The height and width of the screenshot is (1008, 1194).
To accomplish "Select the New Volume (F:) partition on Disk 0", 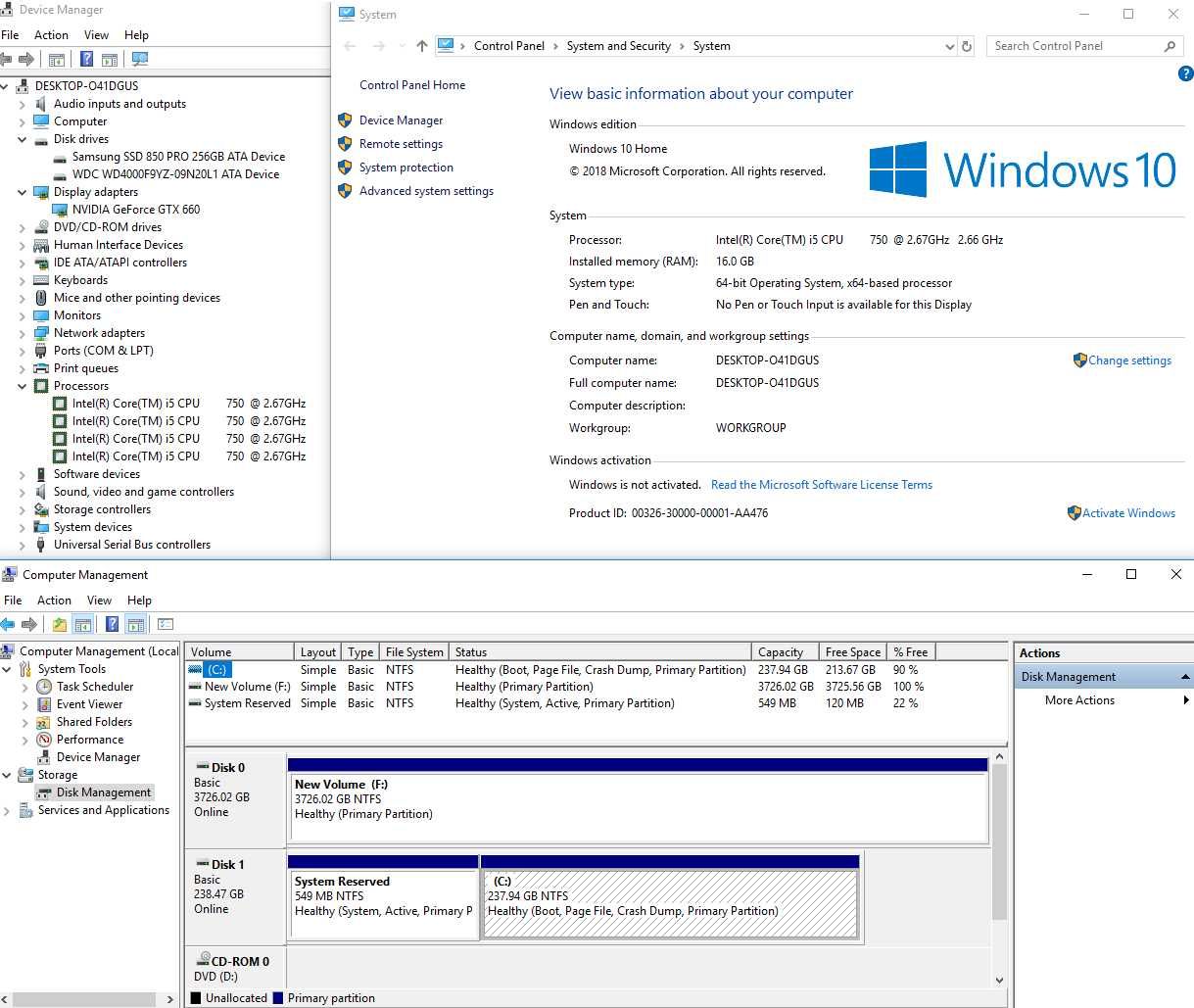I will coord(638,800).
